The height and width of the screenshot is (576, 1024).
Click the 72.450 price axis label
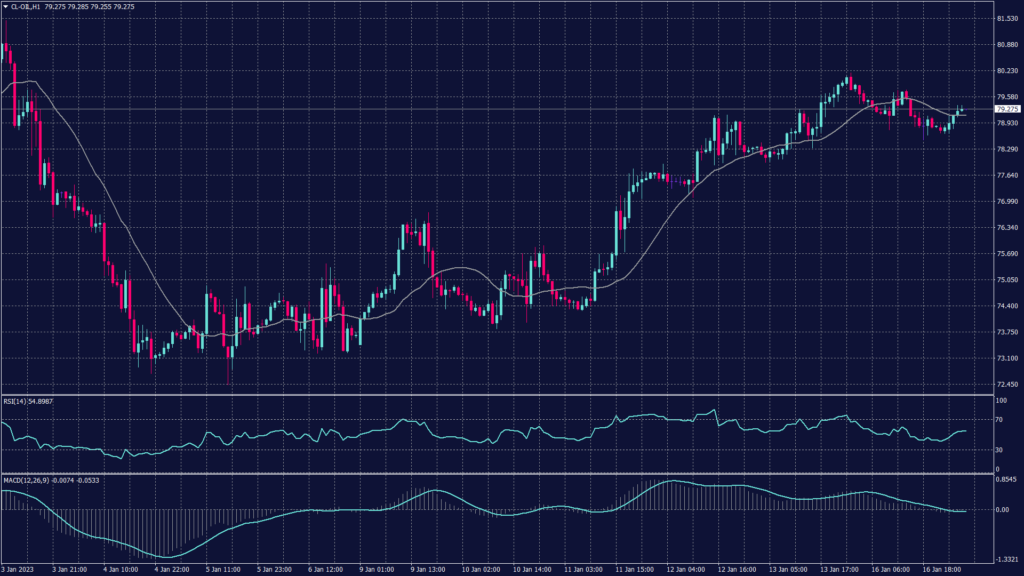(x=1006, y=384)
